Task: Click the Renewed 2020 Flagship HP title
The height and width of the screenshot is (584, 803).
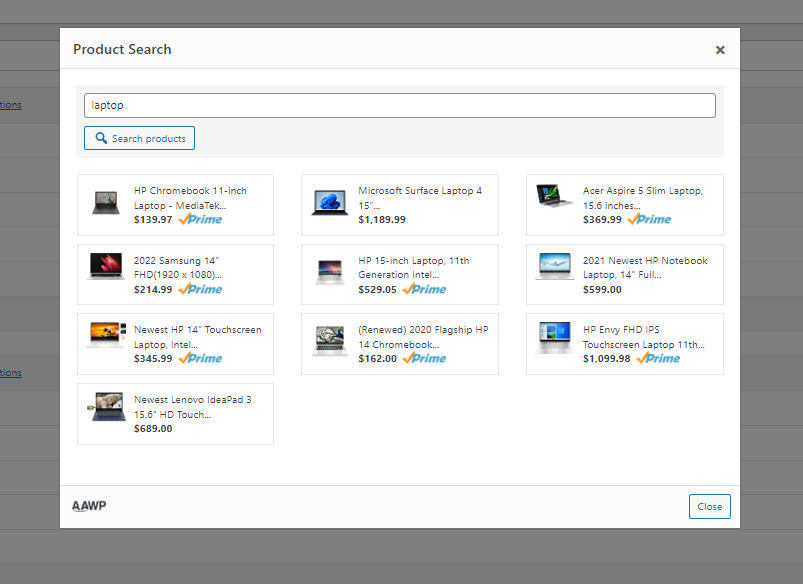Action: point(423,337)
